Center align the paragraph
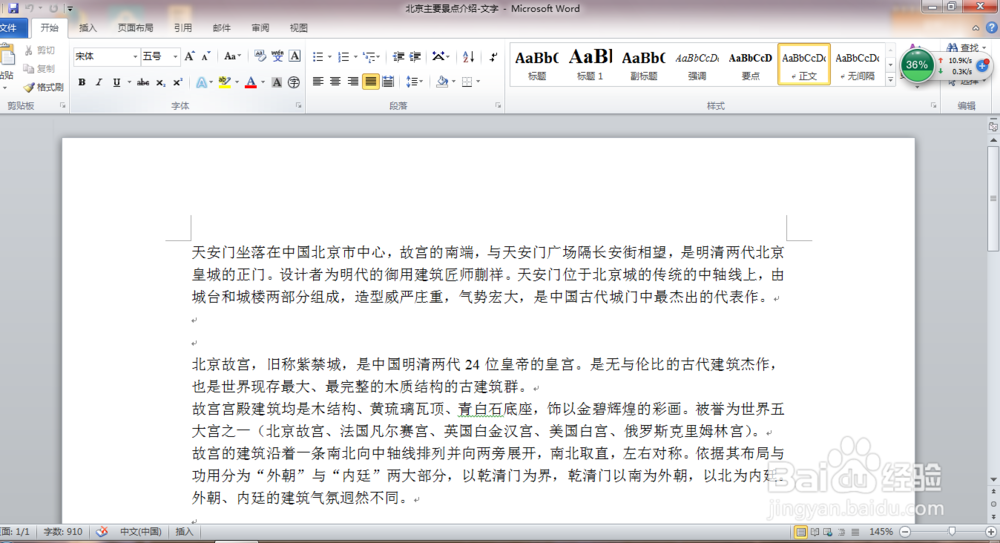The height and width of the screenshot is (543, 1000). tap(335, 82)
